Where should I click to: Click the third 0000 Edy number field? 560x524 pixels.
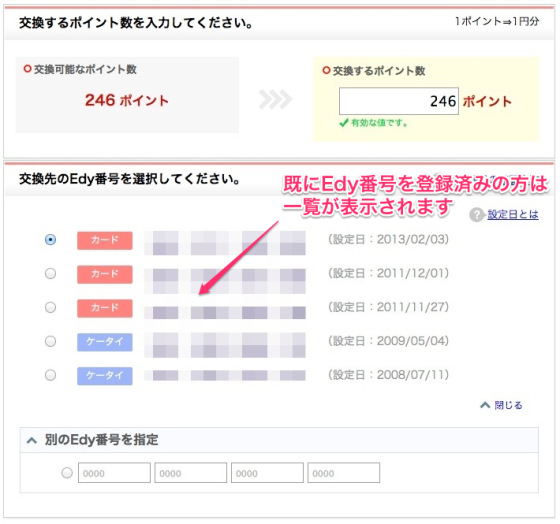[x=267, y=473]
